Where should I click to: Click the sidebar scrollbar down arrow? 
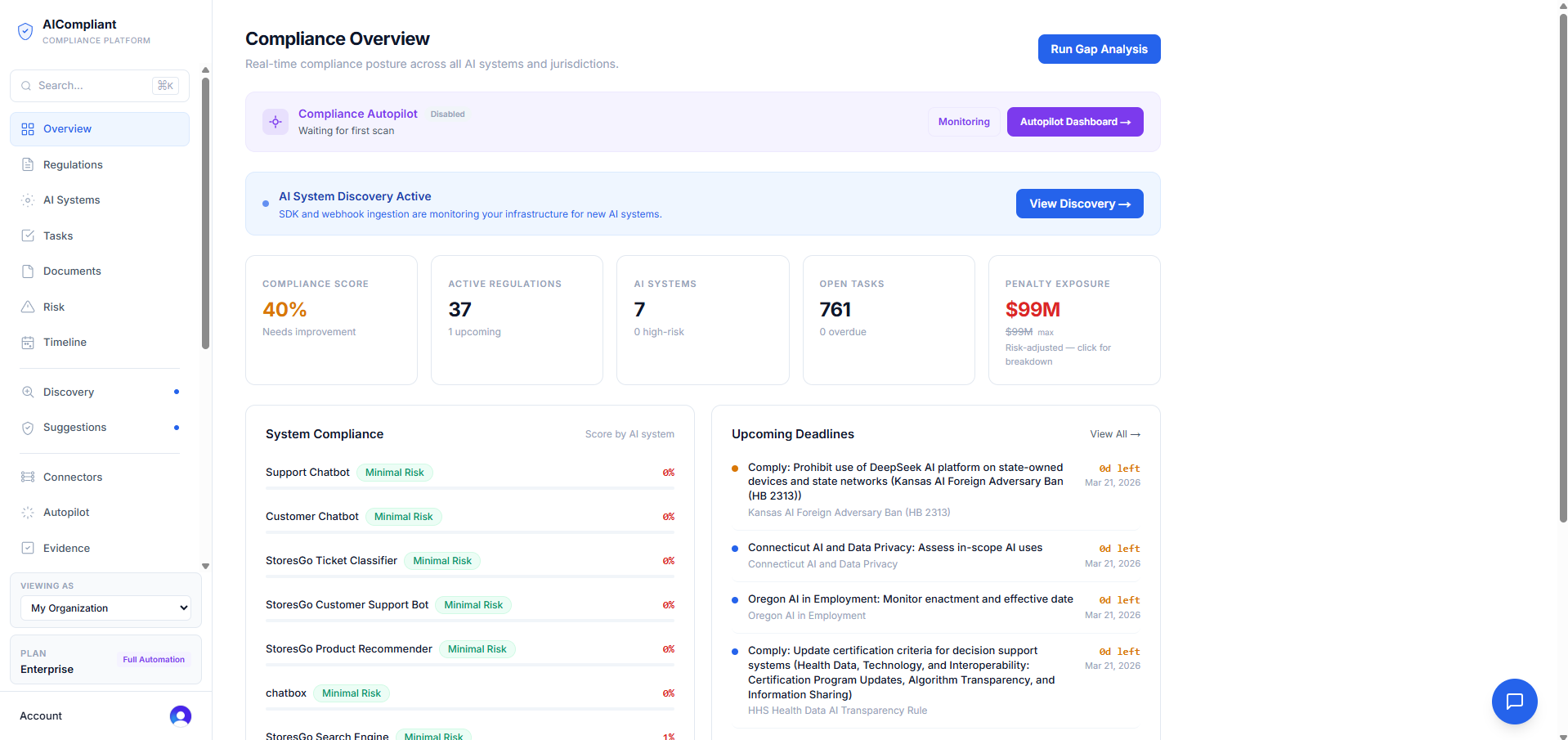click(x=205, y=566)
